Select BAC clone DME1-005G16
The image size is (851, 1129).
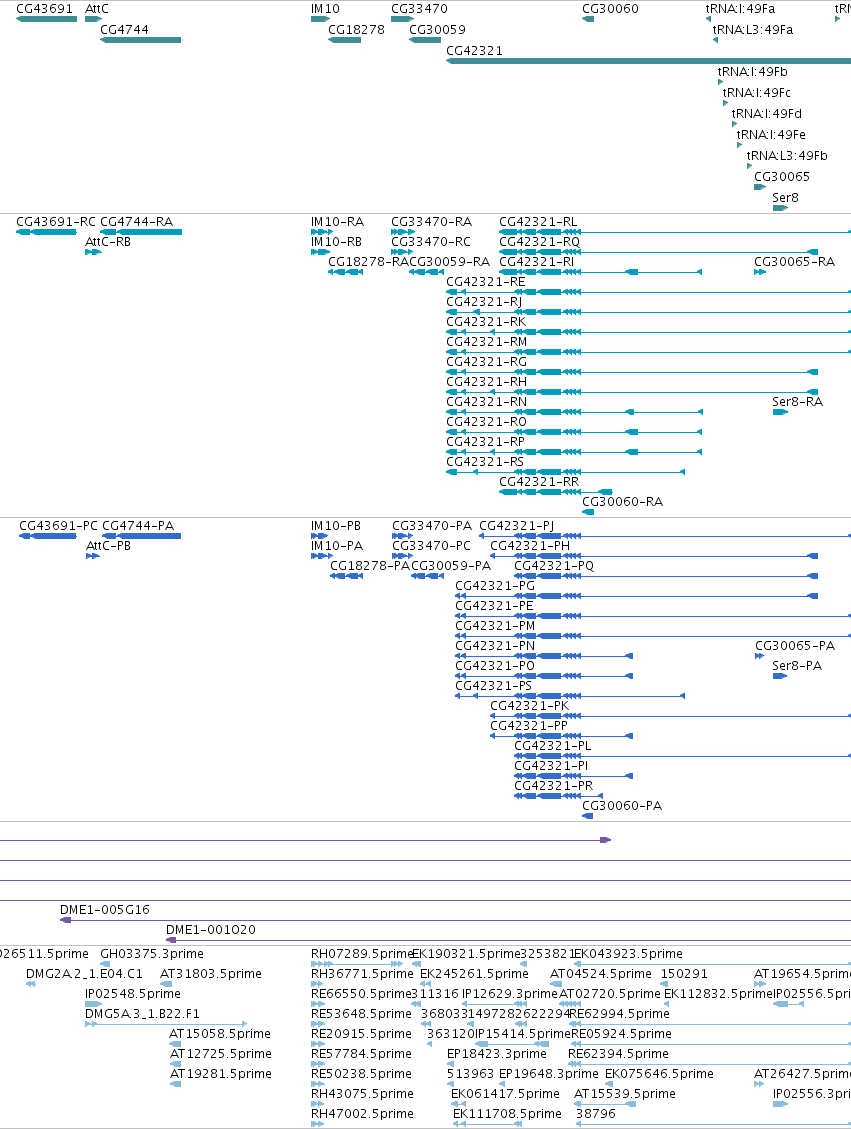pyautogui.click(x=455, y=920)
